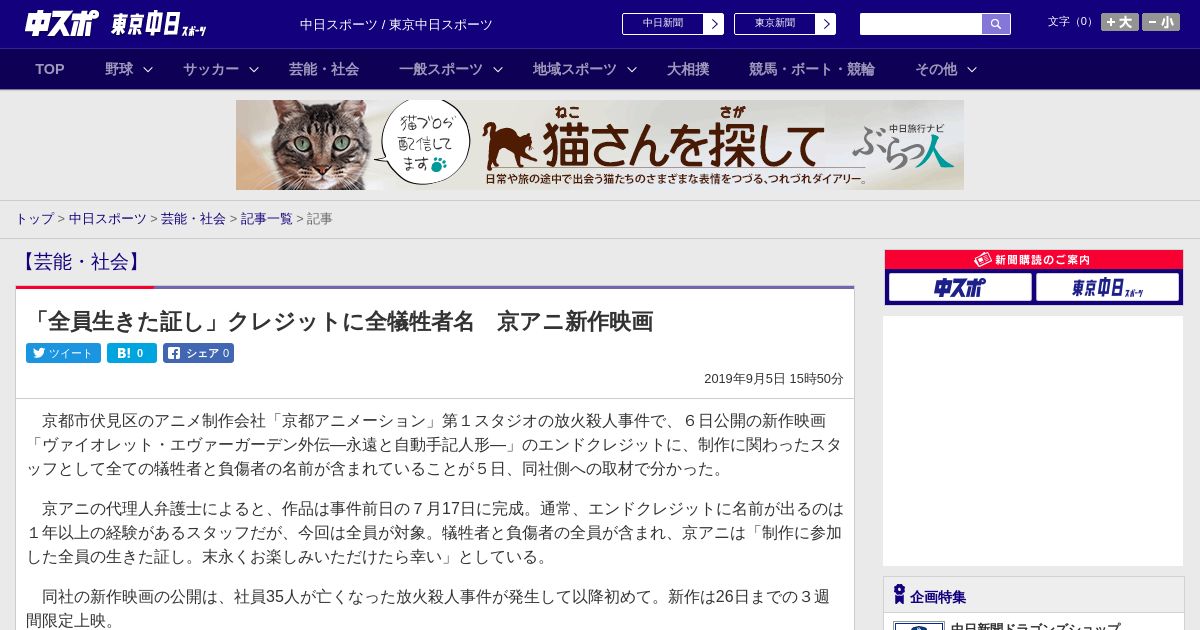Increase font size with the 大 button
Viewport: 1200px width, 630px height.
(x=1120, y=22)
